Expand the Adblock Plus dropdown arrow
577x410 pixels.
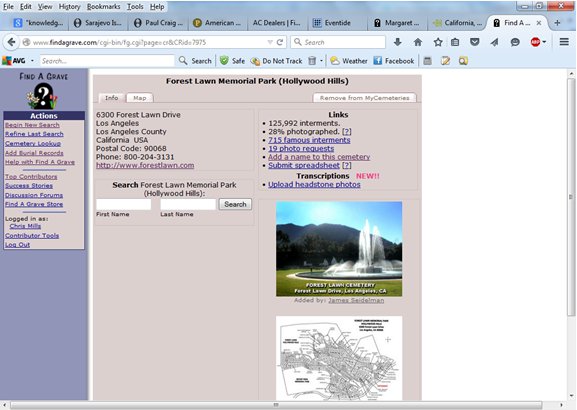(x=544, y=42)
